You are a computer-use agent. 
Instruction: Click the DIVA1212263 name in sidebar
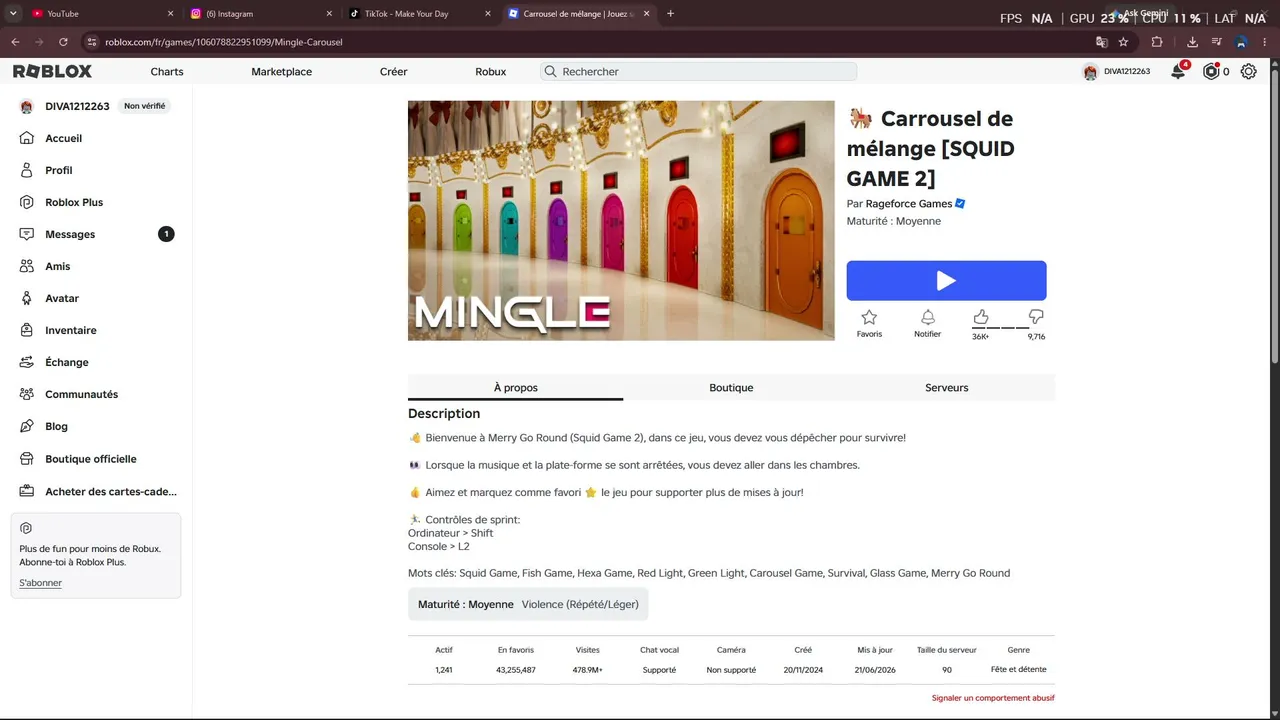[77, 106]
